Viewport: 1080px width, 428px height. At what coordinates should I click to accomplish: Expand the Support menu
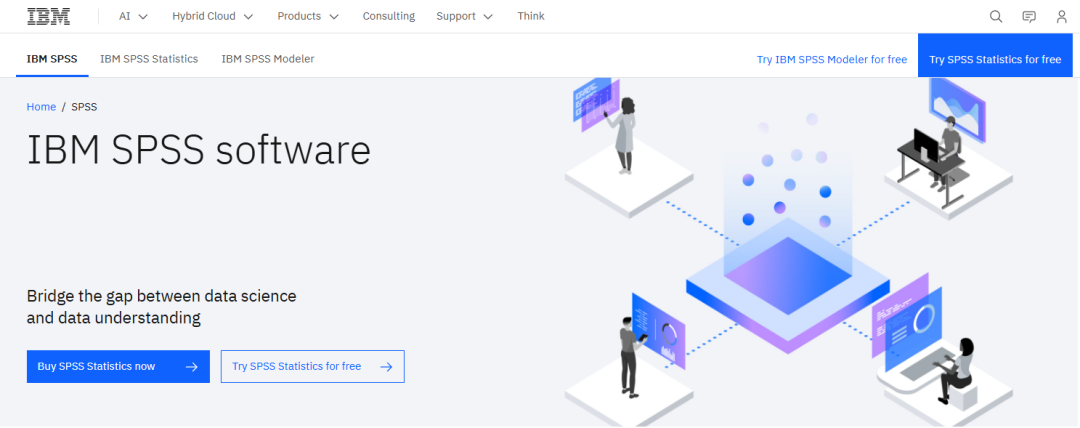coord(464,17)
